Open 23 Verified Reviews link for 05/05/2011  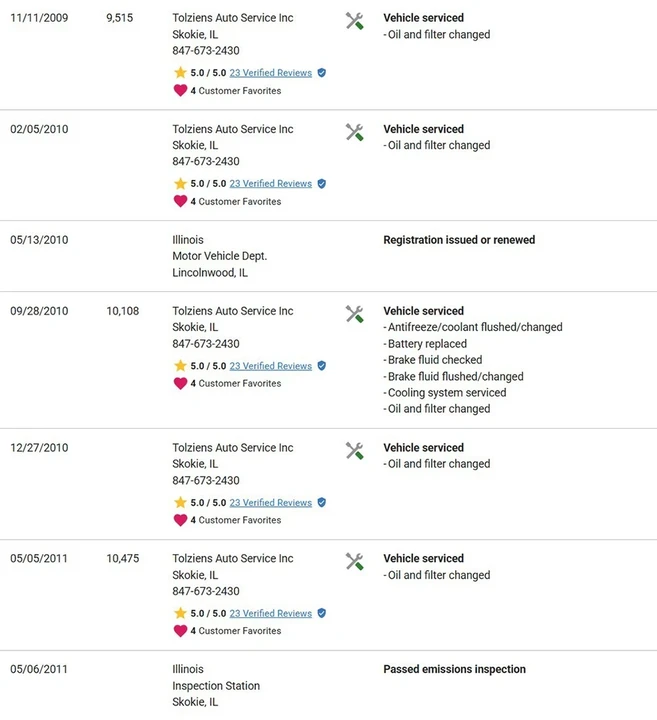pos(270,613)
